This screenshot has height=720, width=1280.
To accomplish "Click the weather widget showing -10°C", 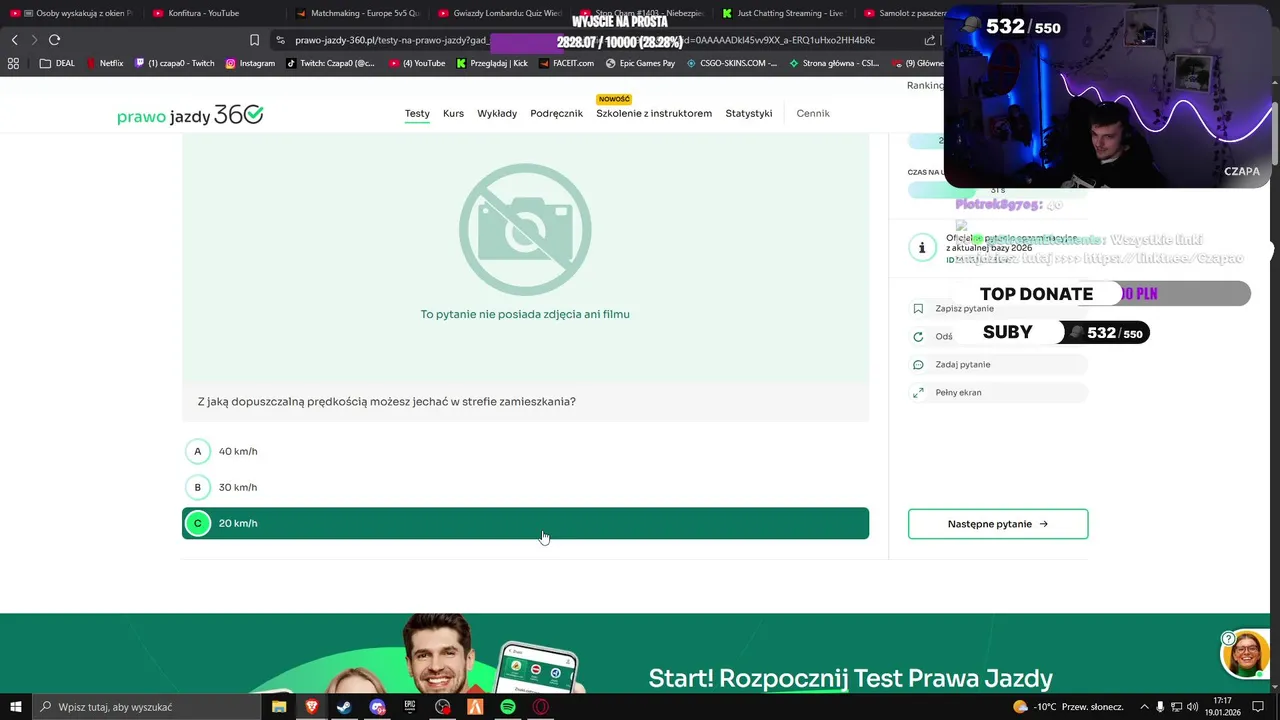I will coord(1068,707).
